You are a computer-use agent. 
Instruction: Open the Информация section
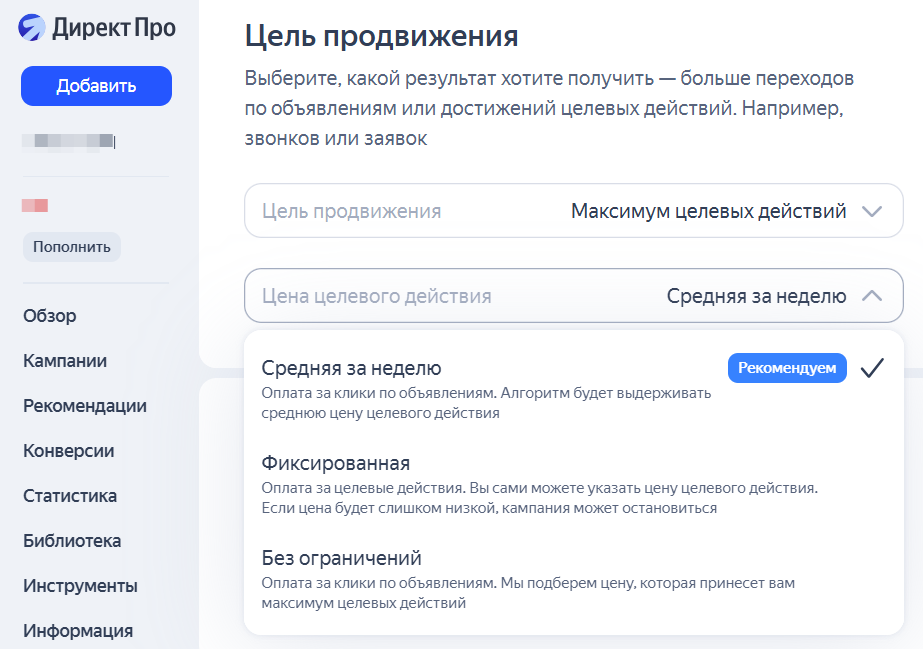78,631
